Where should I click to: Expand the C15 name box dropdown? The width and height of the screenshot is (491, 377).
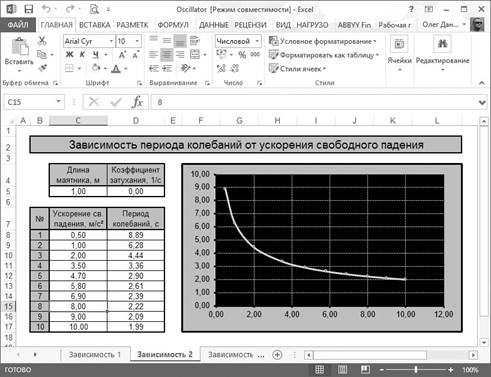58,101
